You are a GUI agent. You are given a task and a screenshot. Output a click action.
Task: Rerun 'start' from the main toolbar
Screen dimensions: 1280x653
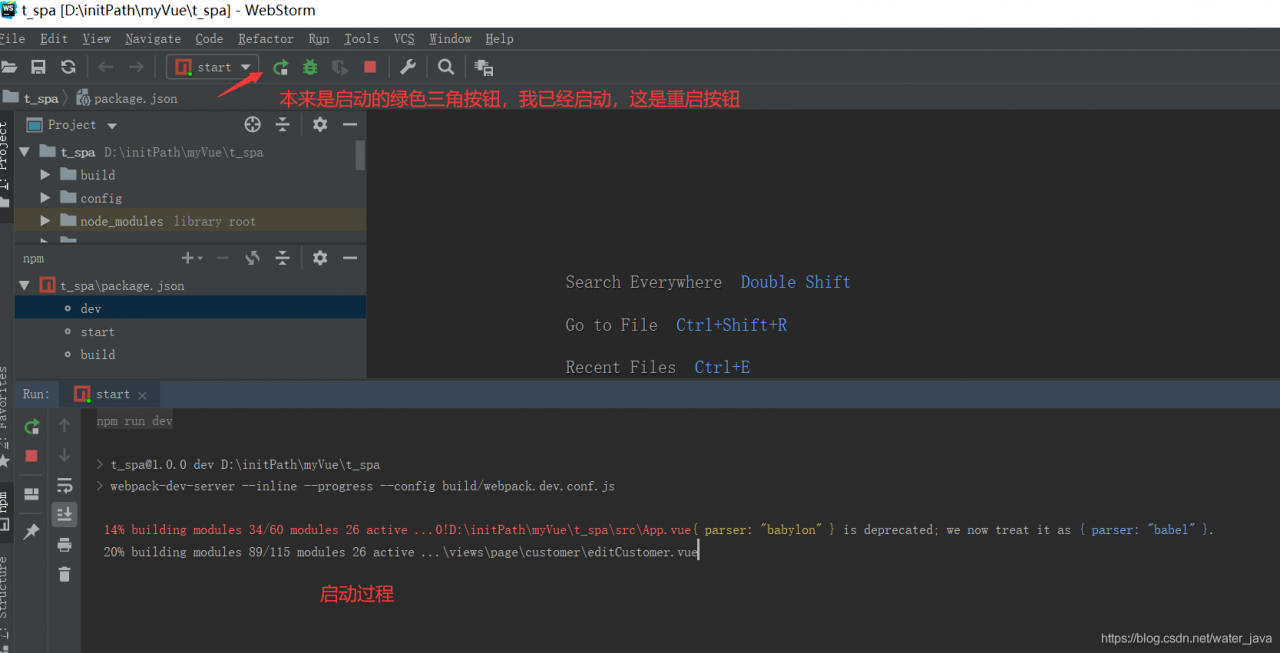point(281,67)
